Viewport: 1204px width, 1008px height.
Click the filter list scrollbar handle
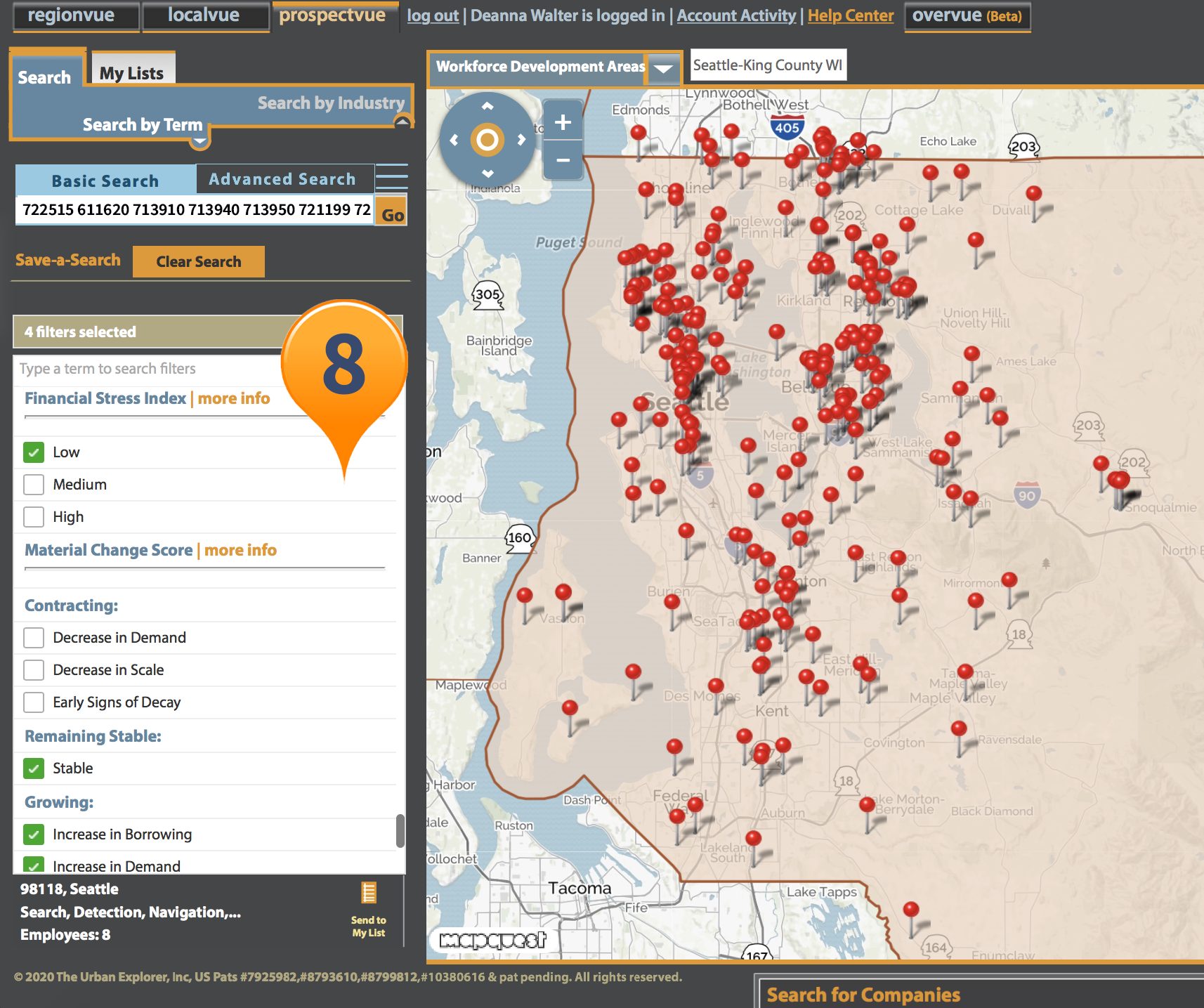point(400,831)
